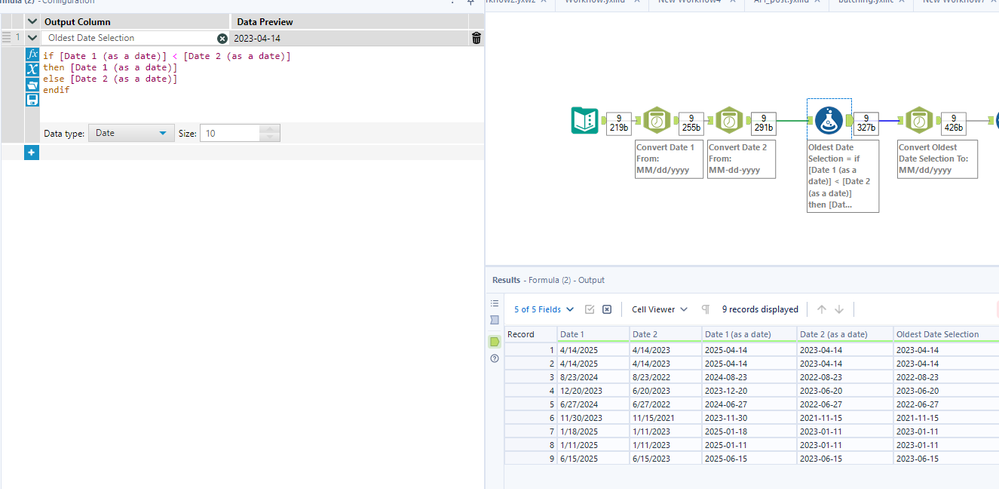Select cell 2025-06-15 in record 9
The width and height of the screenshot is (999, 489).
[749, 458]
